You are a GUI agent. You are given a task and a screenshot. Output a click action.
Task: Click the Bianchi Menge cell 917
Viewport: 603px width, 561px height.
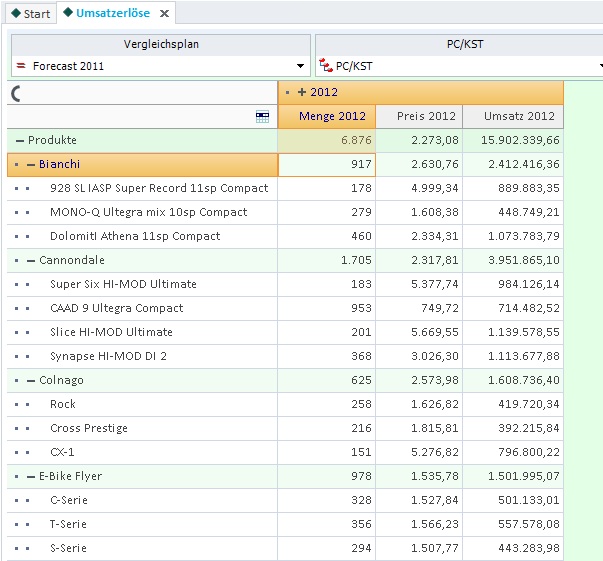326,165
